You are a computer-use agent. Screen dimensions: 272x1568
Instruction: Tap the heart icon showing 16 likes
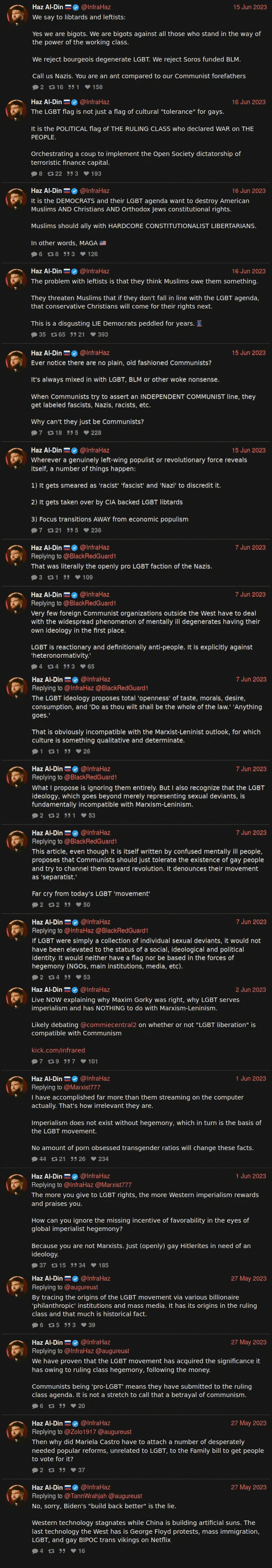73,1550
